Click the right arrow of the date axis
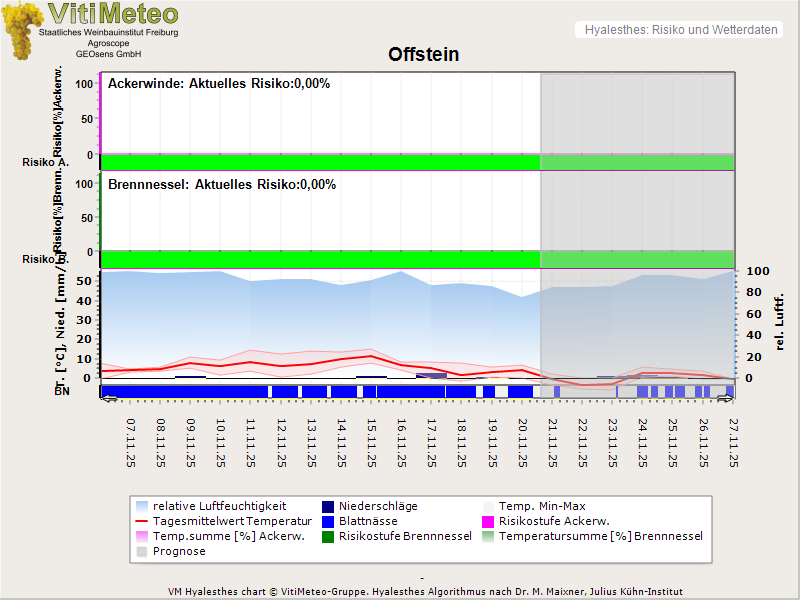800x600 pixels. 728,398
